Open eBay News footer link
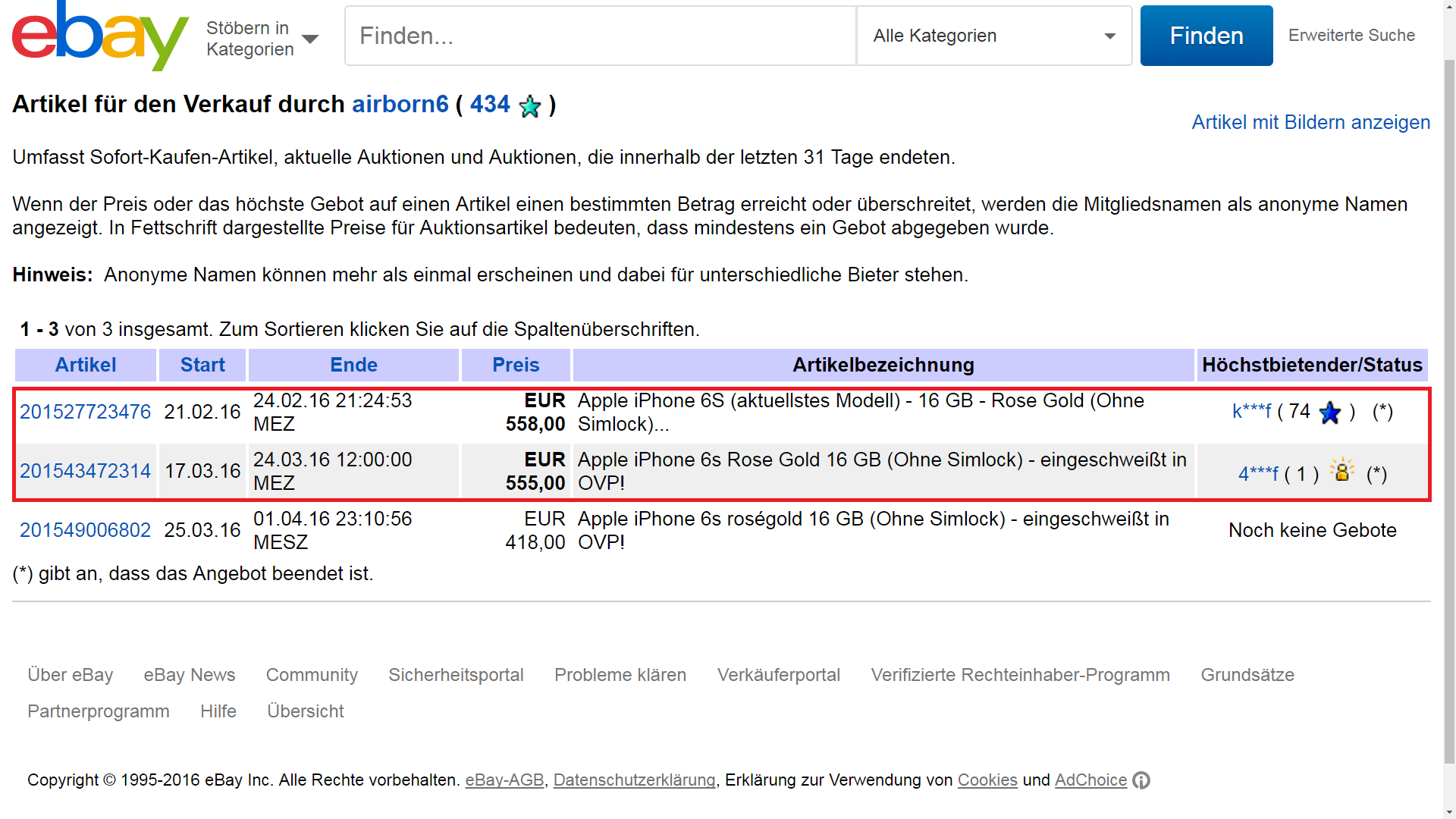The width and height of the screenshot is (1456, 819). (190, 675)
